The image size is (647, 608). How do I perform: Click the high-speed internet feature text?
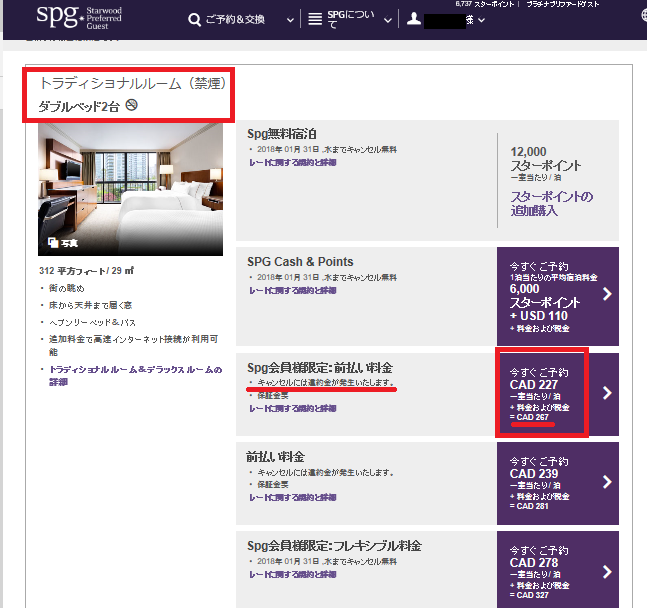click(x=133, y=345)
